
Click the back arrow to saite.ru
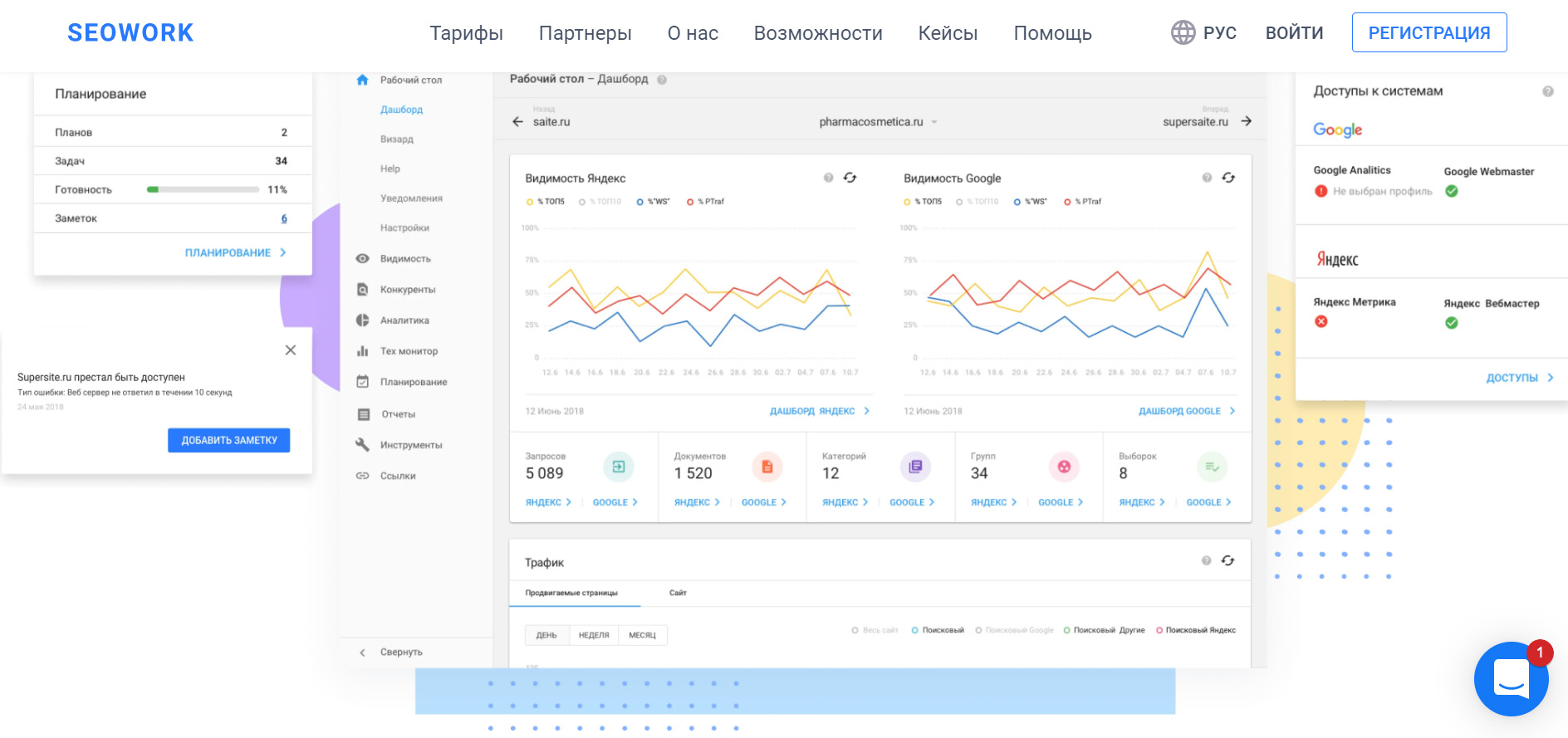[517, 122]
